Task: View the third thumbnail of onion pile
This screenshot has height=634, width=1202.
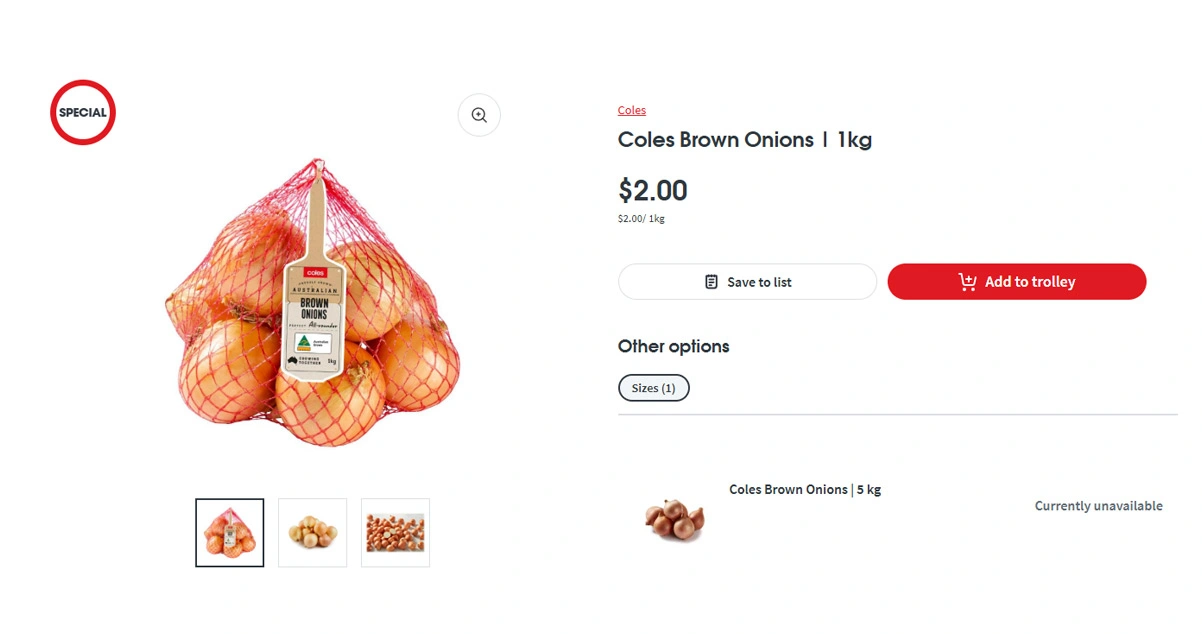Action: (x=395, y=533)
